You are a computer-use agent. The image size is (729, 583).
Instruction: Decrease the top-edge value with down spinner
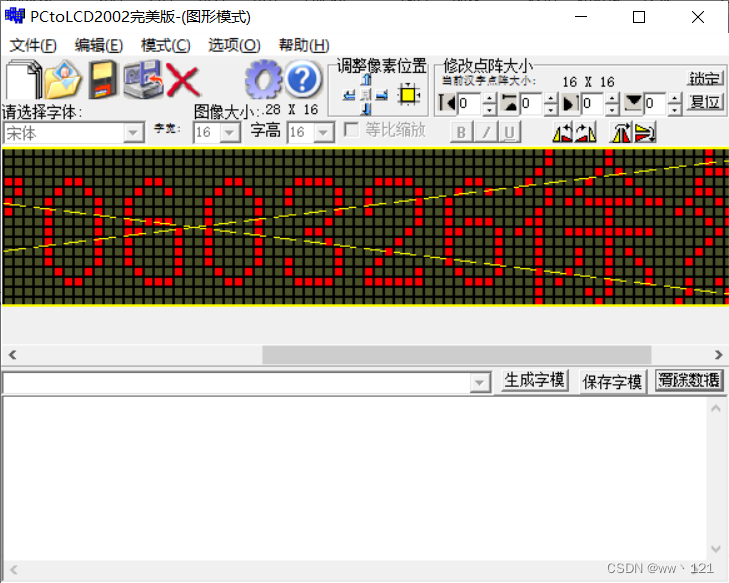(x=550, y=110)
